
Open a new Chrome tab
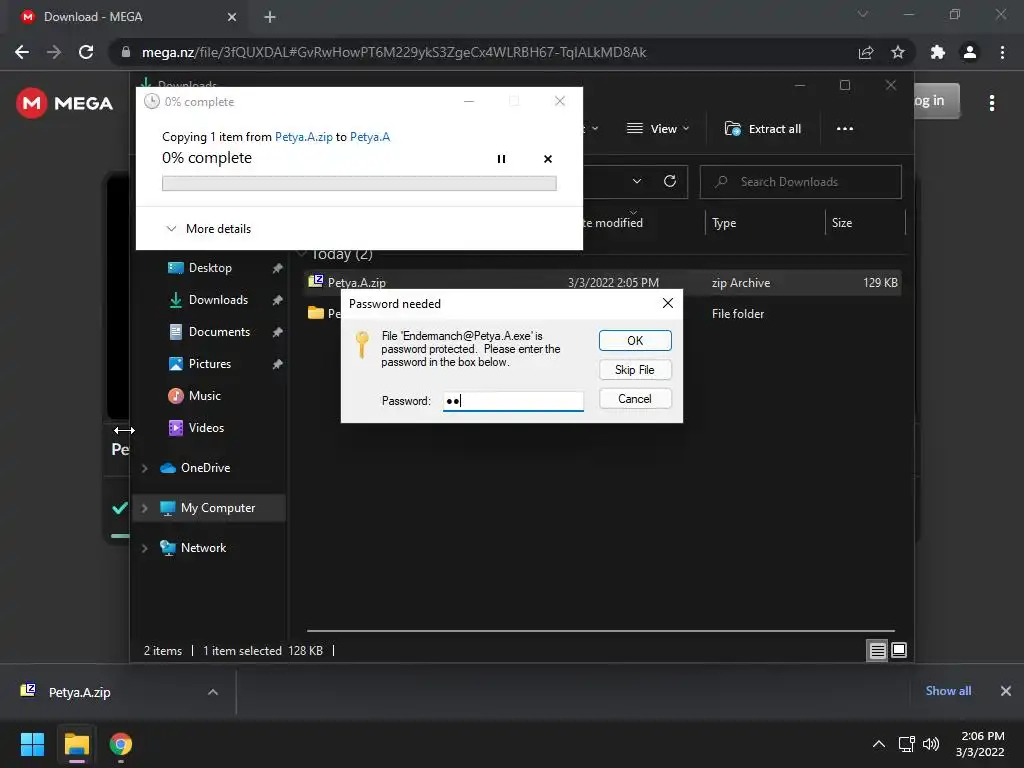pyautogui.click(x=270, y=17)
